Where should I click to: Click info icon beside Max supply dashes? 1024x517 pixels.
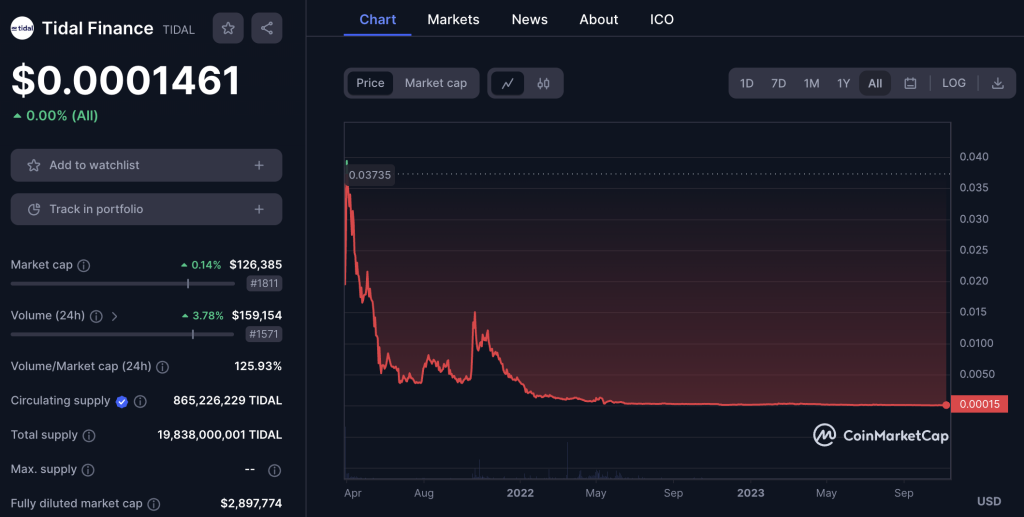pyautogui.click(x=274, y=470)
